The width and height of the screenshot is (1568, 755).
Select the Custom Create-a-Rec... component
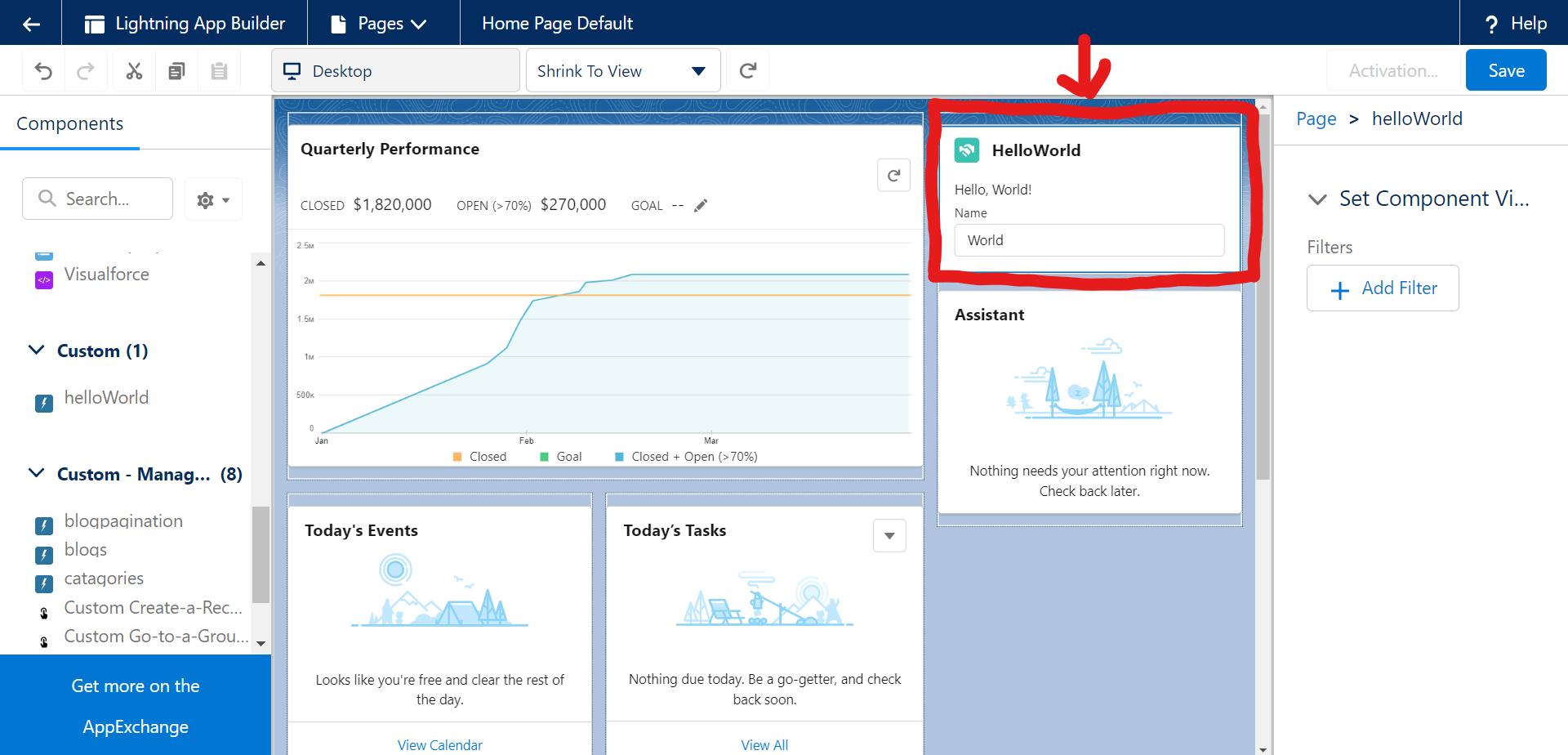(154, 608)
